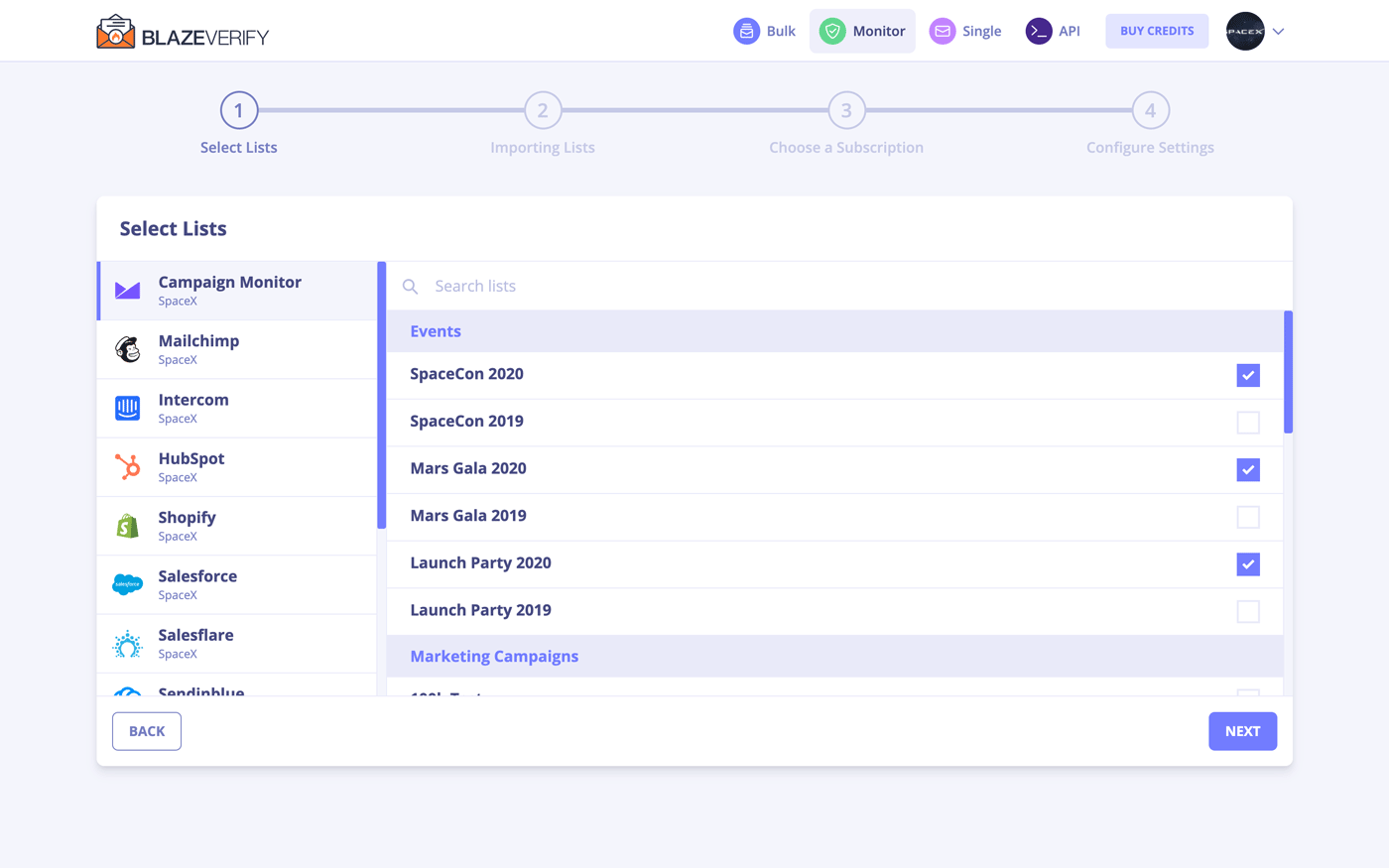
Task: Focus the Search lists input field
Action: (839, 286)
